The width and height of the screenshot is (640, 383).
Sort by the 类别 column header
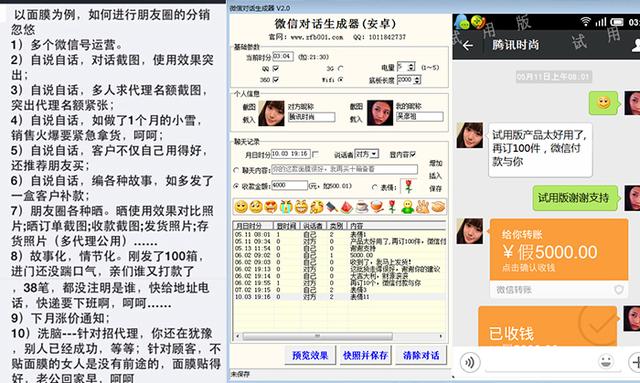coord(336,225)
